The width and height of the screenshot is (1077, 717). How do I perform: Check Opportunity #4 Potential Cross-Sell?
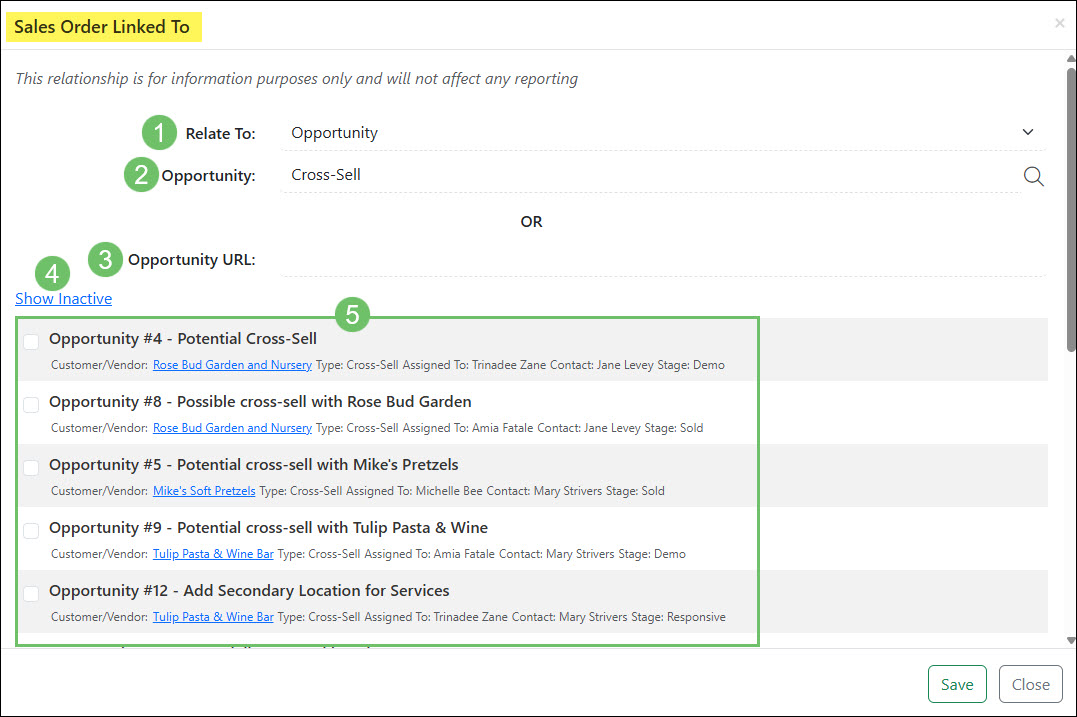[x=30, y=341]
